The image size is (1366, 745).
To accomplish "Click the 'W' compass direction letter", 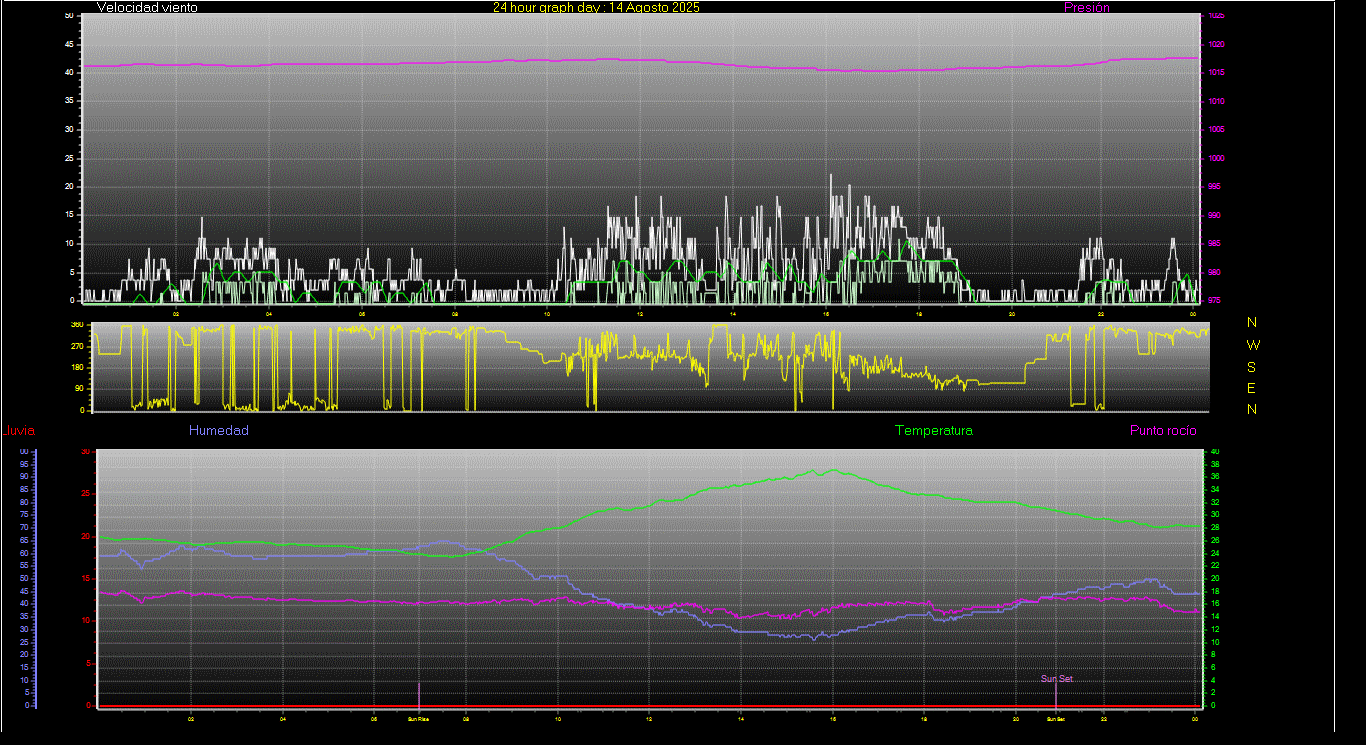I will pos(1252,344).
